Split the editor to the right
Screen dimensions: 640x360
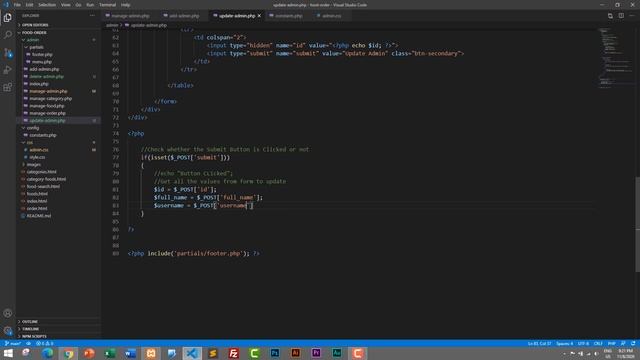pos(621,16)
